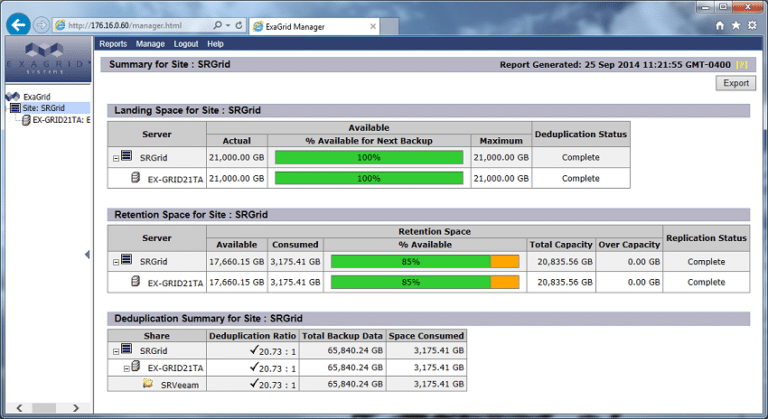This screenshot has width=768, height=419.
Task: Click EX-GRID21TA server icon in Landing Space table
Action: (x=136, y=177)
